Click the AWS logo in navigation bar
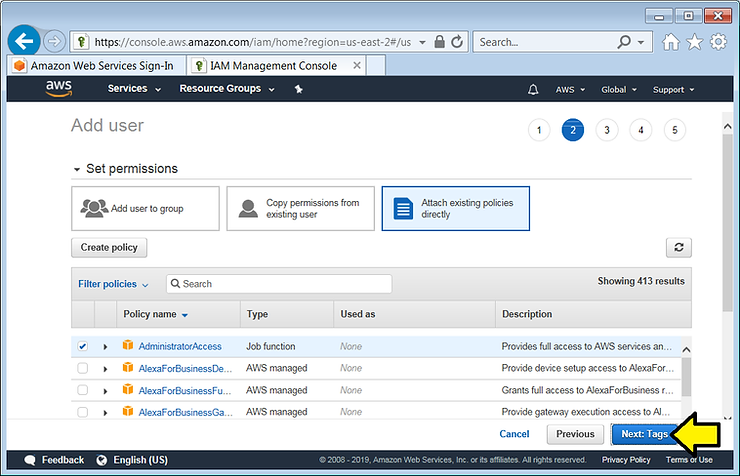Image resolution: width=740 pixels, height=476 pixels. (x=58, y=89)
